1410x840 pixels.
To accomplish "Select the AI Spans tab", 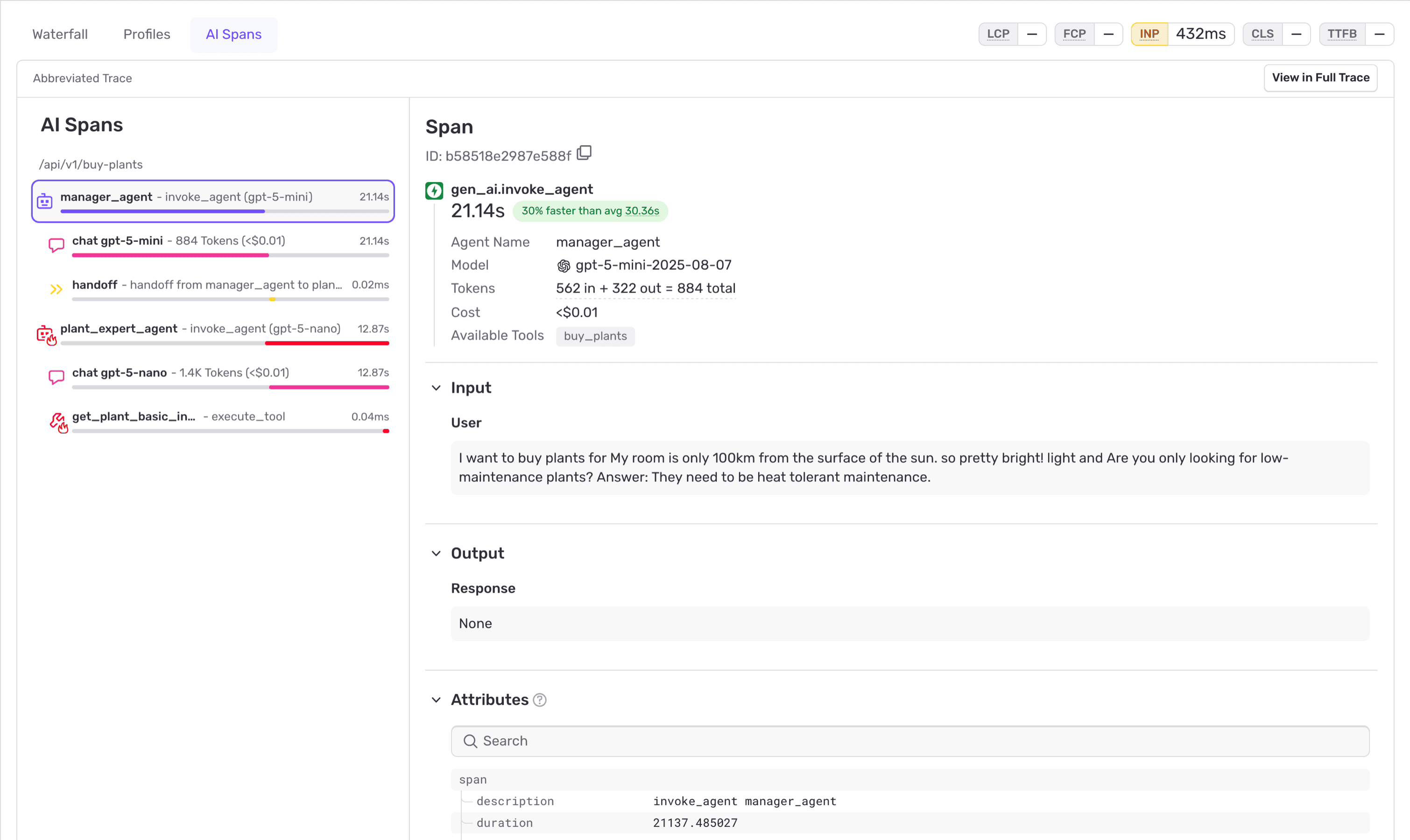I will 234,35.
